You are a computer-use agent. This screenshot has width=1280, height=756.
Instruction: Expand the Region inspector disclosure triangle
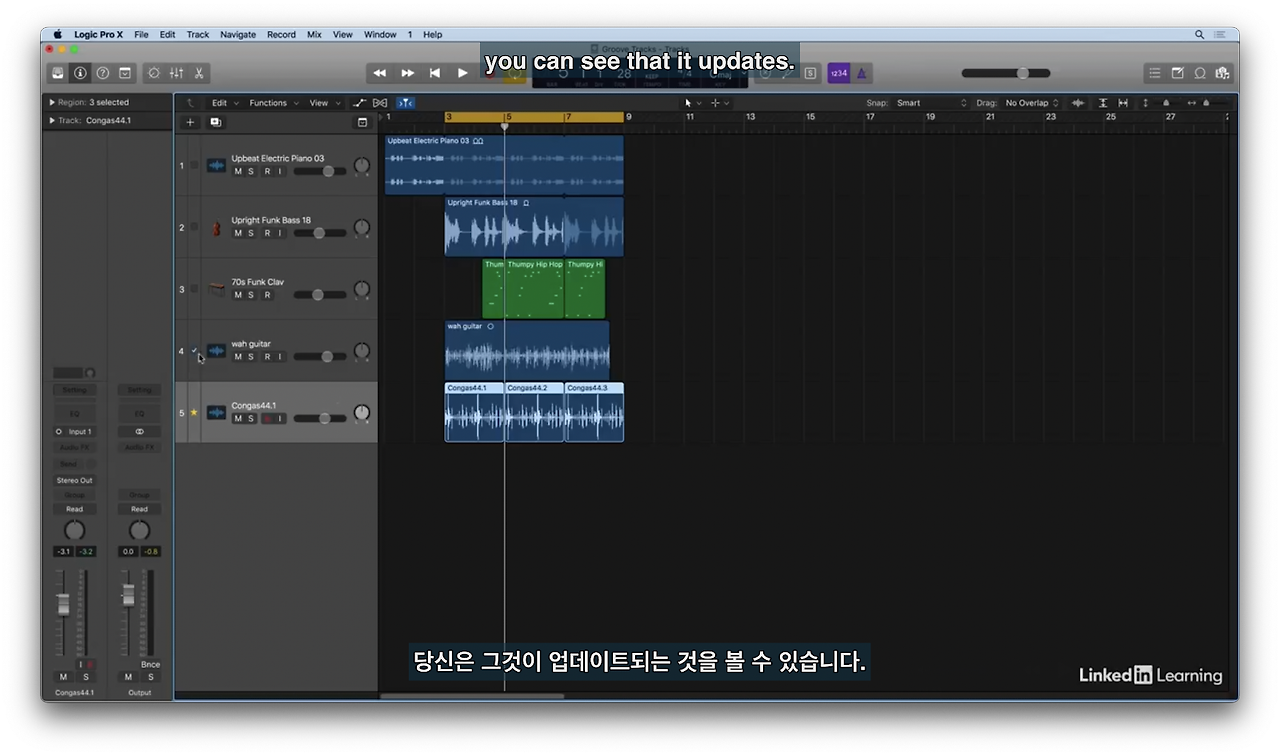point(52,102)
